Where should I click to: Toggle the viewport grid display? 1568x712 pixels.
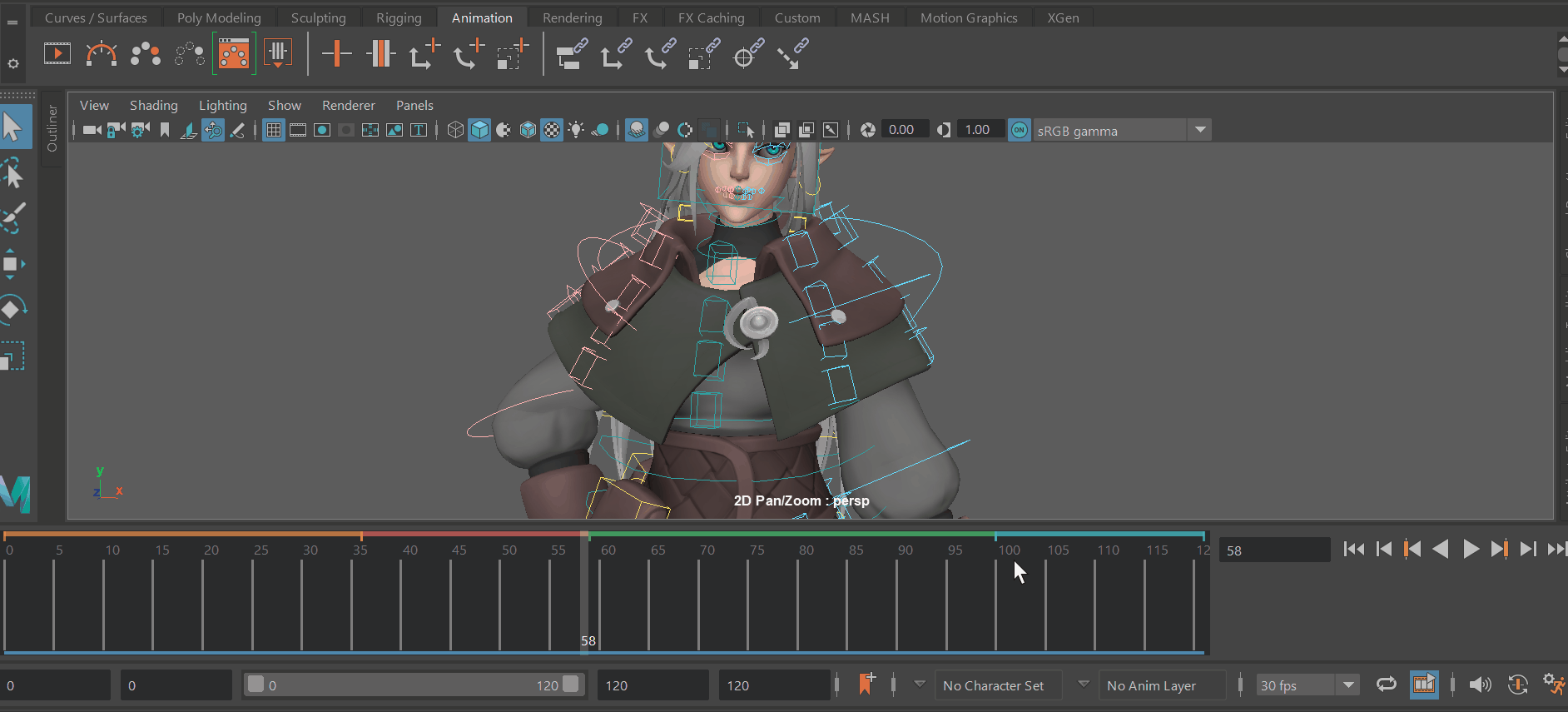point(273,130)
